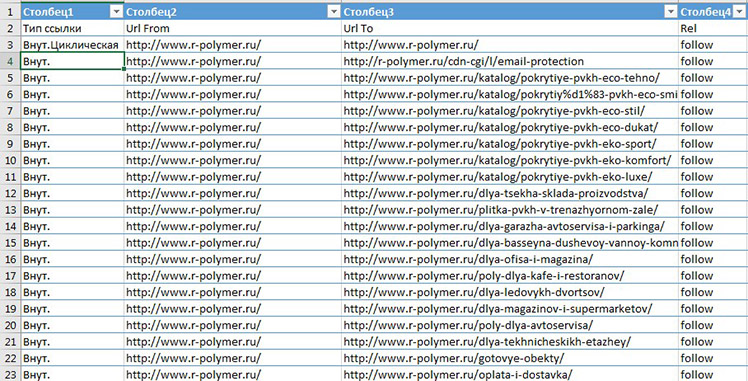Click the Столбец3 header cell
This screenshot has width=748, height=381.
pos(510,12)
